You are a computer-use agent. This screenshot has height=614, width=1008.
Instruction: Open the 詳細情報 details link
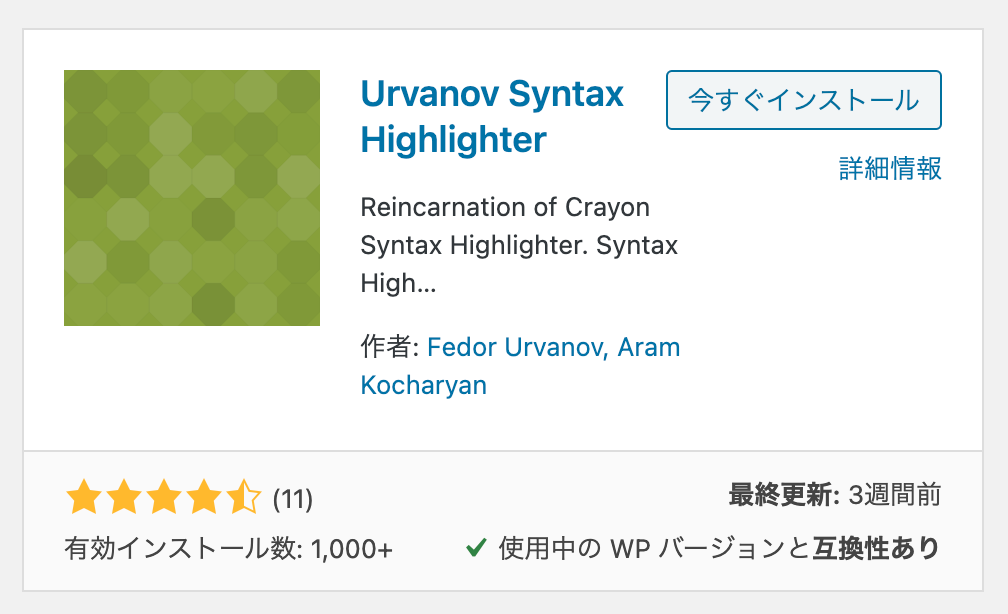(890, 168)
